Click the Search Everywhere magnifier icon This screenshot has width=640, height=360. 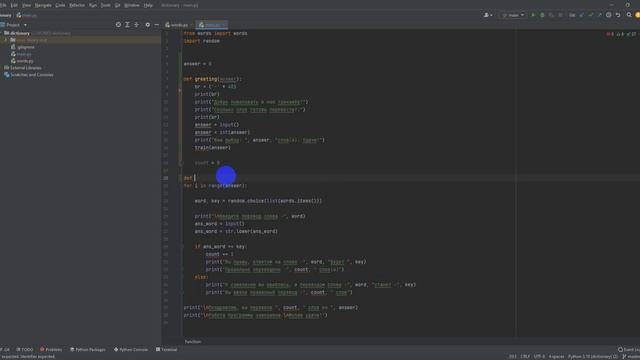[629, 15]
